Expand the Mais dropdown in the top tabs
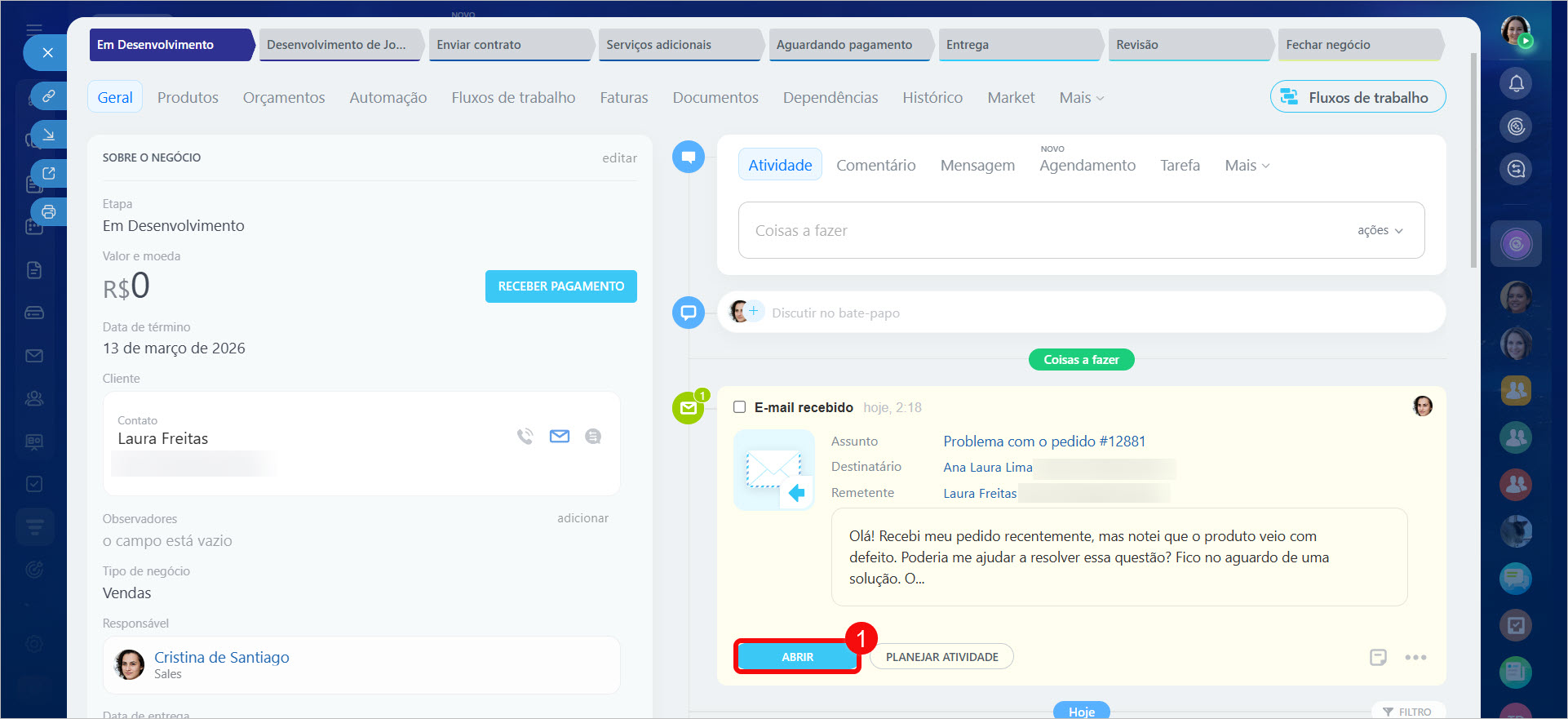This screenshot has height=719, width=1568. point(1081,98)
